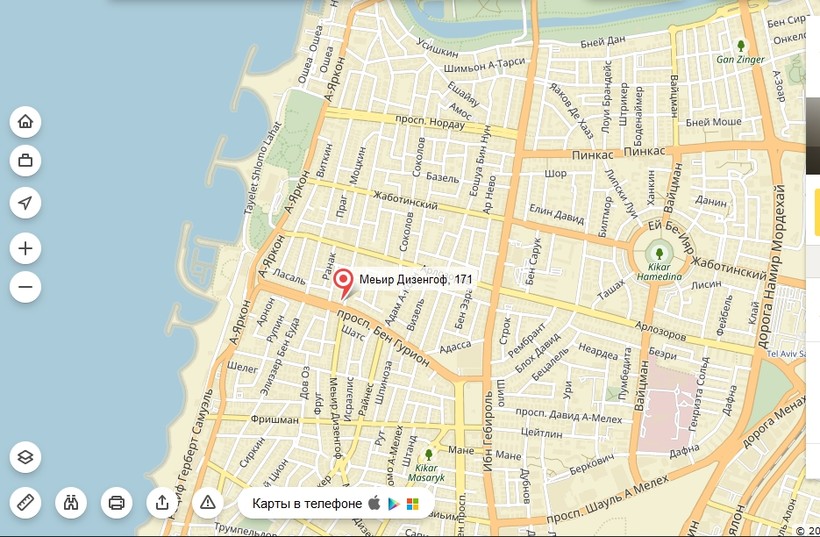Select the ruler distance measuring tool
Screen dimensions: 820x537
[25, 502]
